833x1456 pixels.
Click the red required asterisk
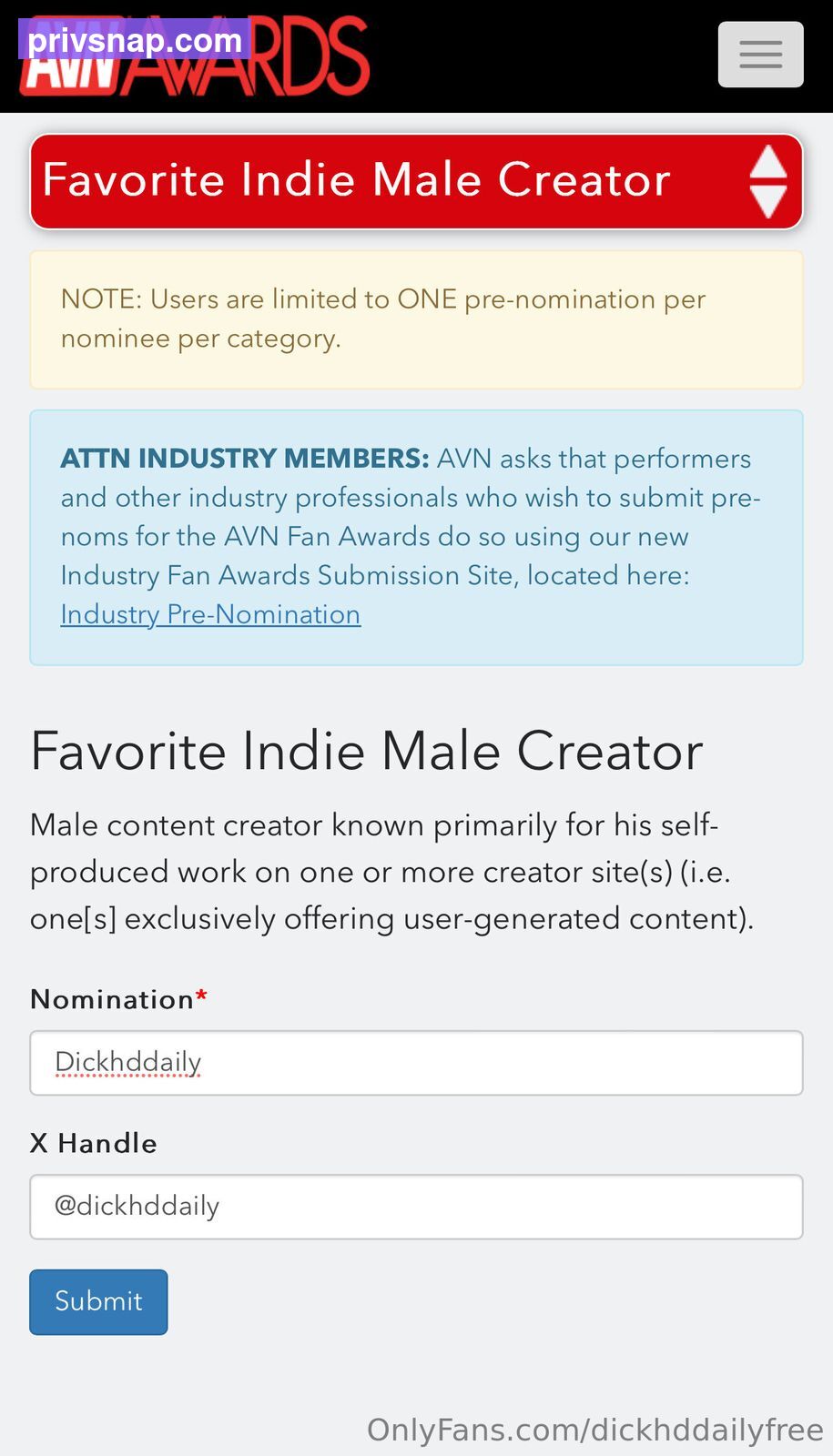click(201, 996)
